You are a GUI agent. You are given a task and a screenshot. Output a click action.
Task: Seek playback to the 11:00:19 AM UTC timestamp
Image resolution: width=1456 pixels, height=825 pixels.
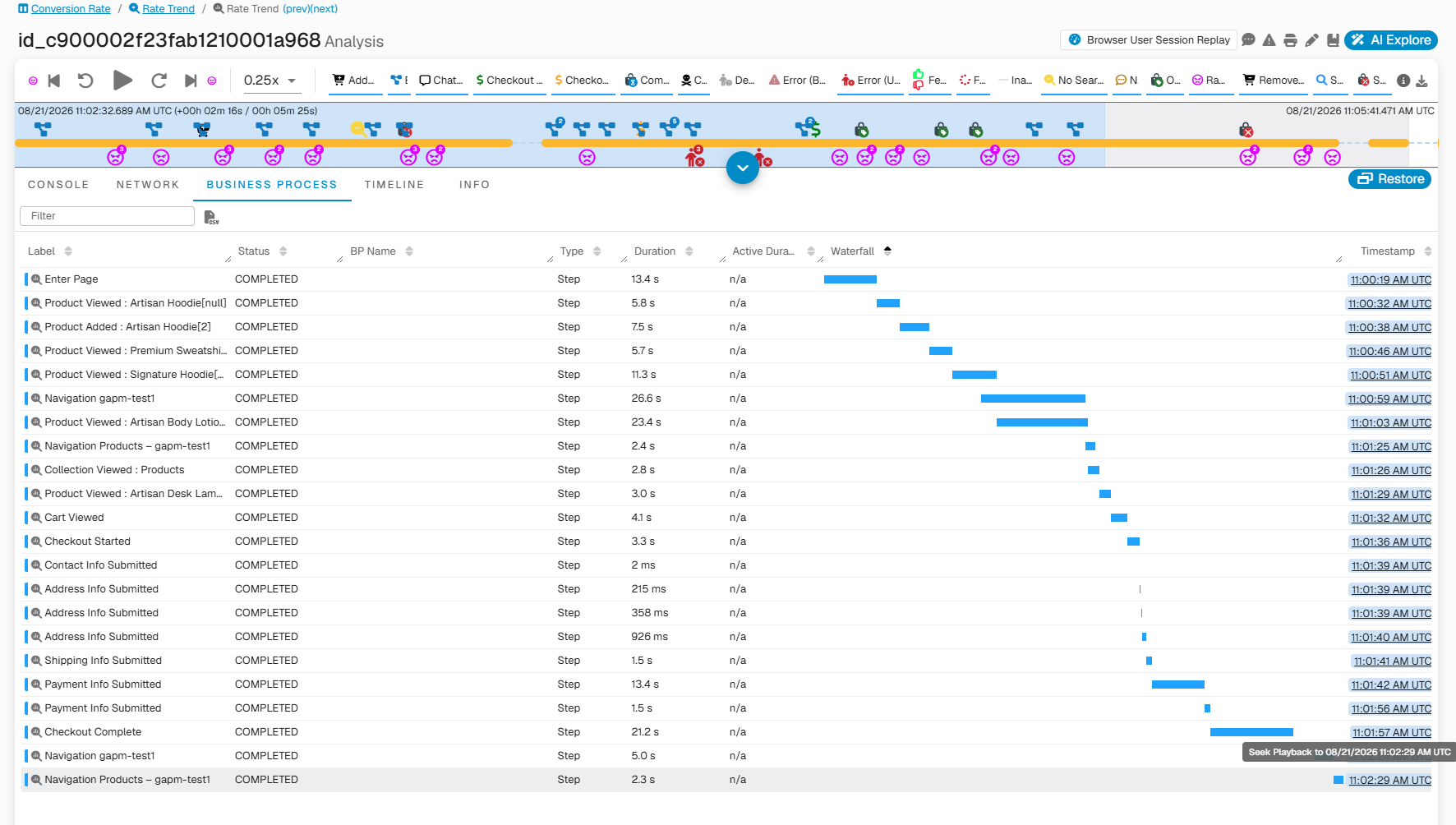1390,280
